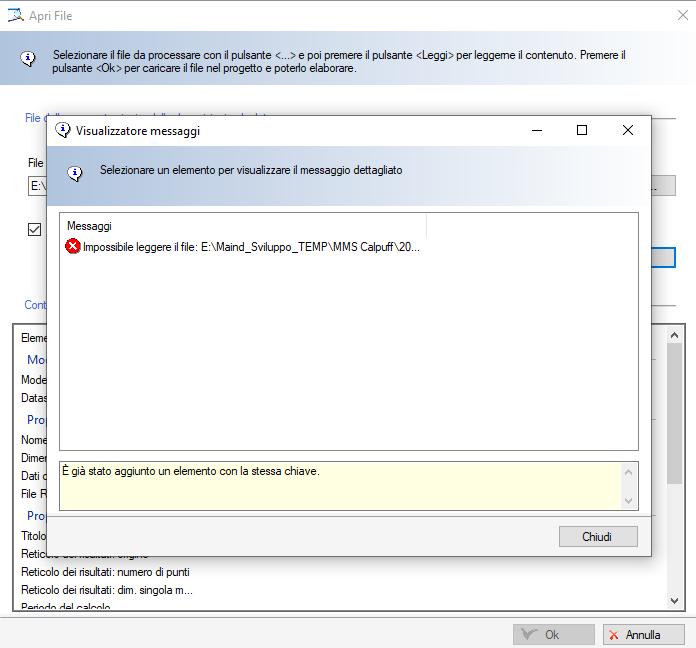Minimize the Visualizzatore messaggi window
696x648 pixels.
point(537,130)
